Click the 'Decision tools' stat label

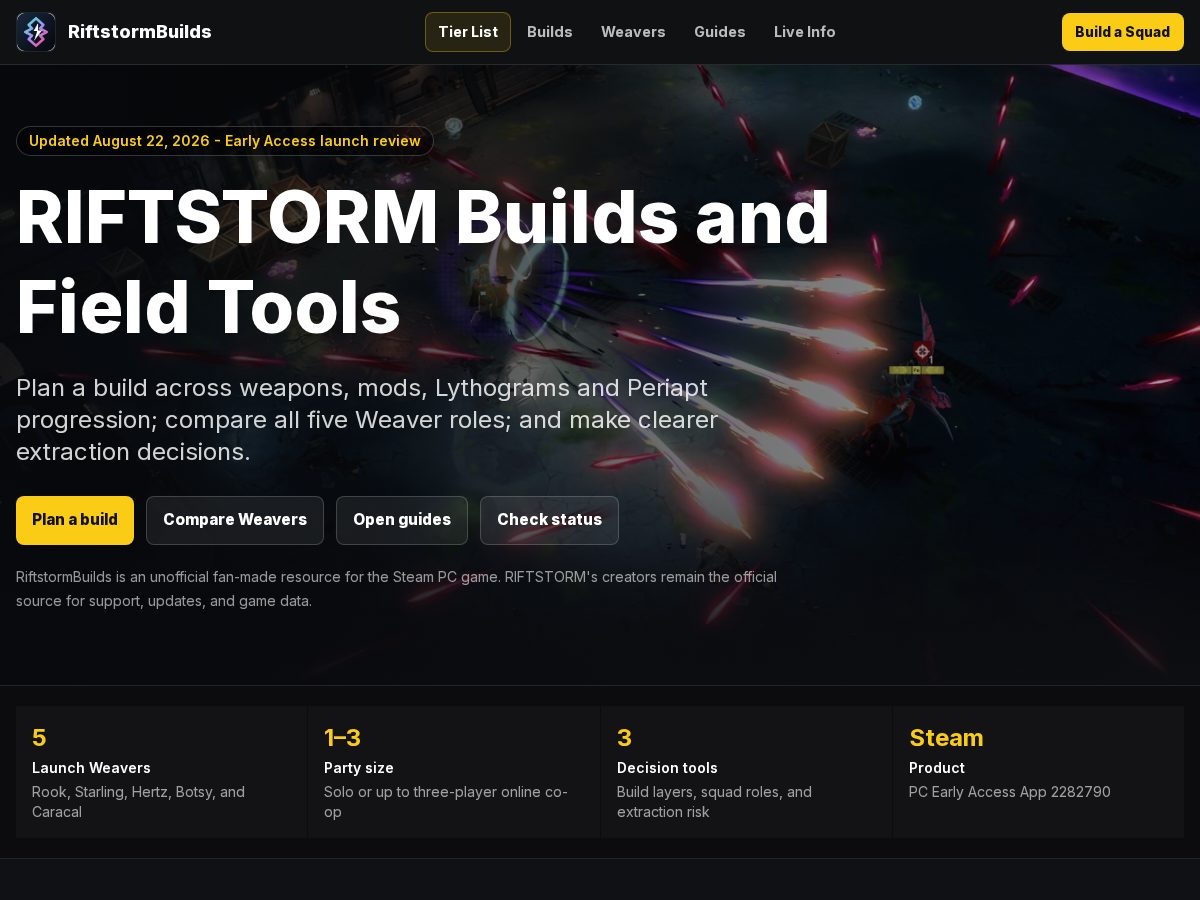[667, 768]
